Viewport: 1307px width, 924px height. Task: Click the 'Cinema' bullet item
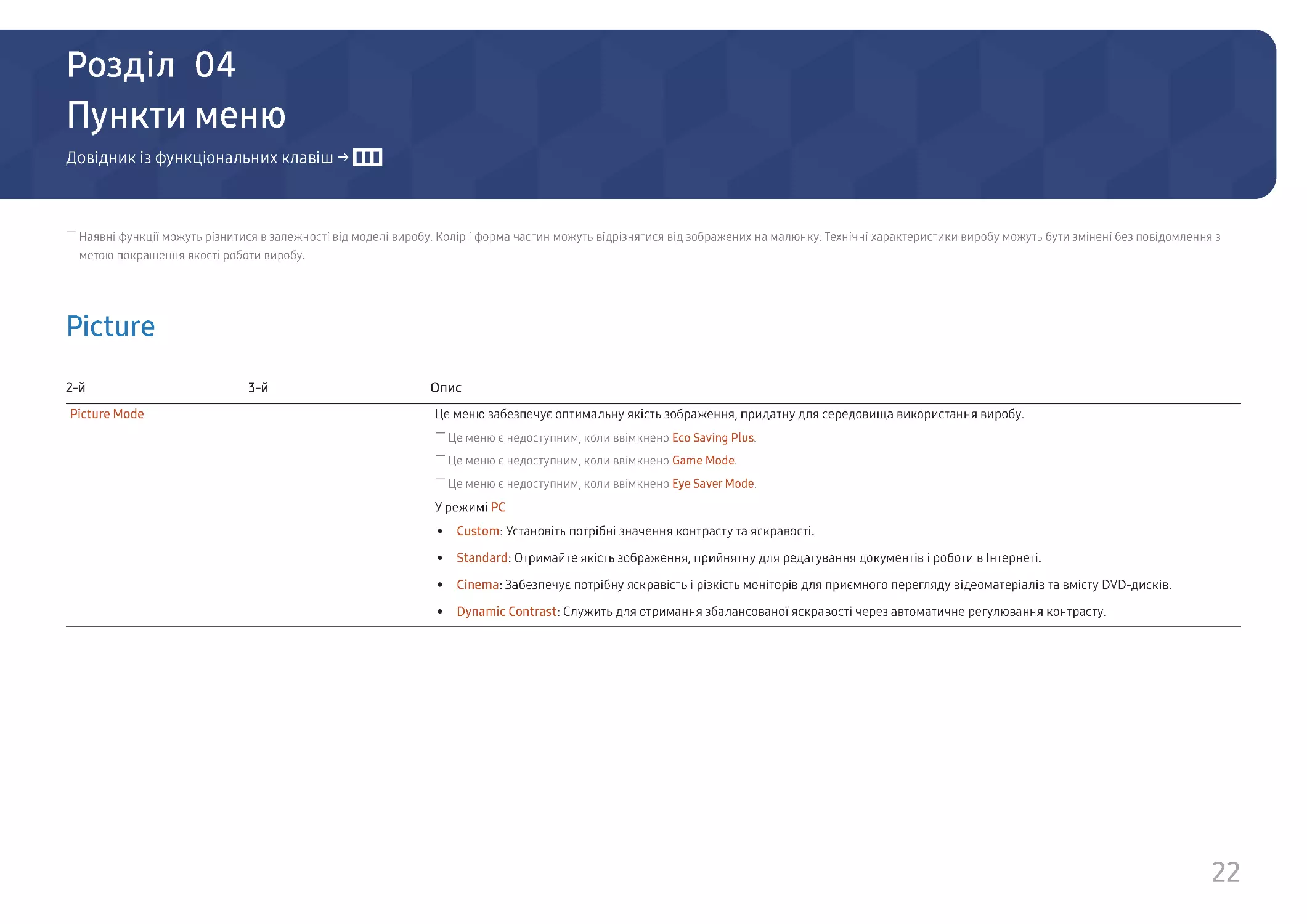point(814,585)
